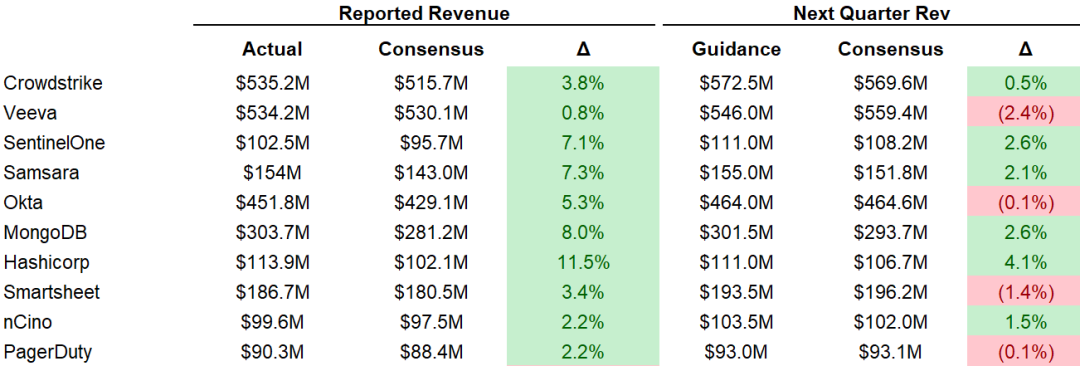Viewport: 1080px width, 366px height.
Task: Select the Hashicorp row label
Action: click(x=46, y=263)
